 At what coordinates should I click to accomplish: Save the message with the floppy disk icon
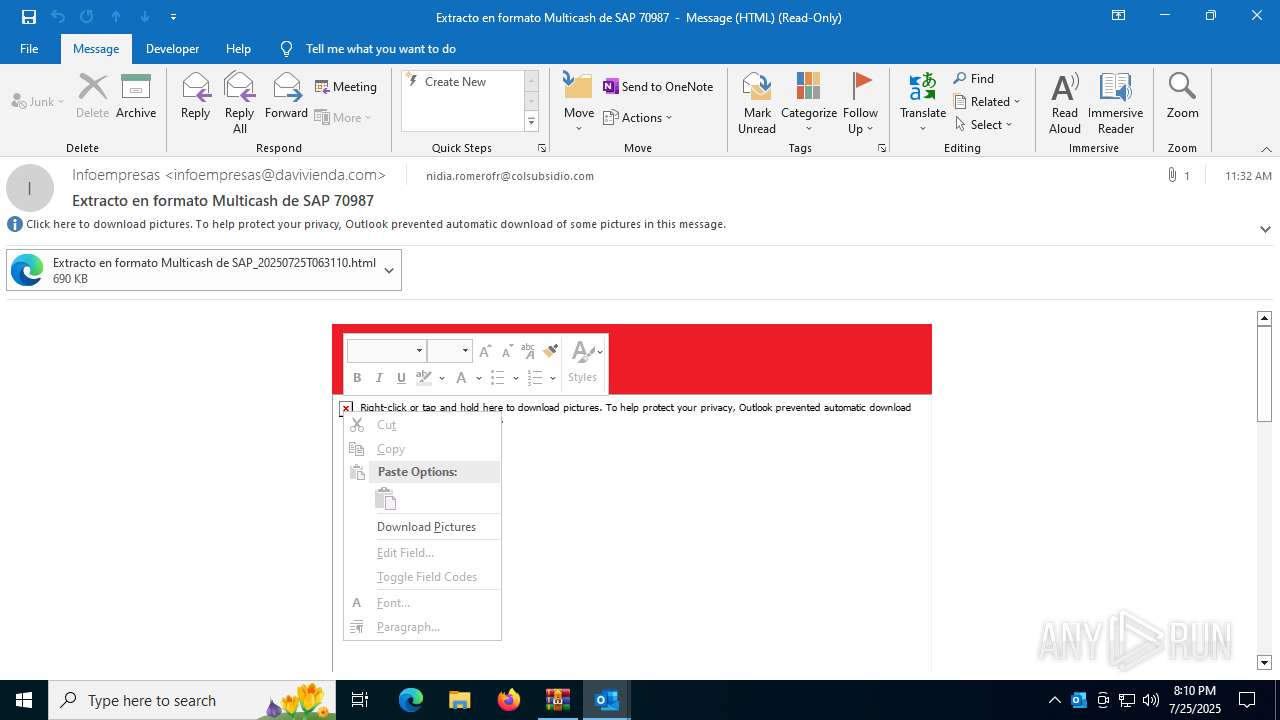pos(28,17)
